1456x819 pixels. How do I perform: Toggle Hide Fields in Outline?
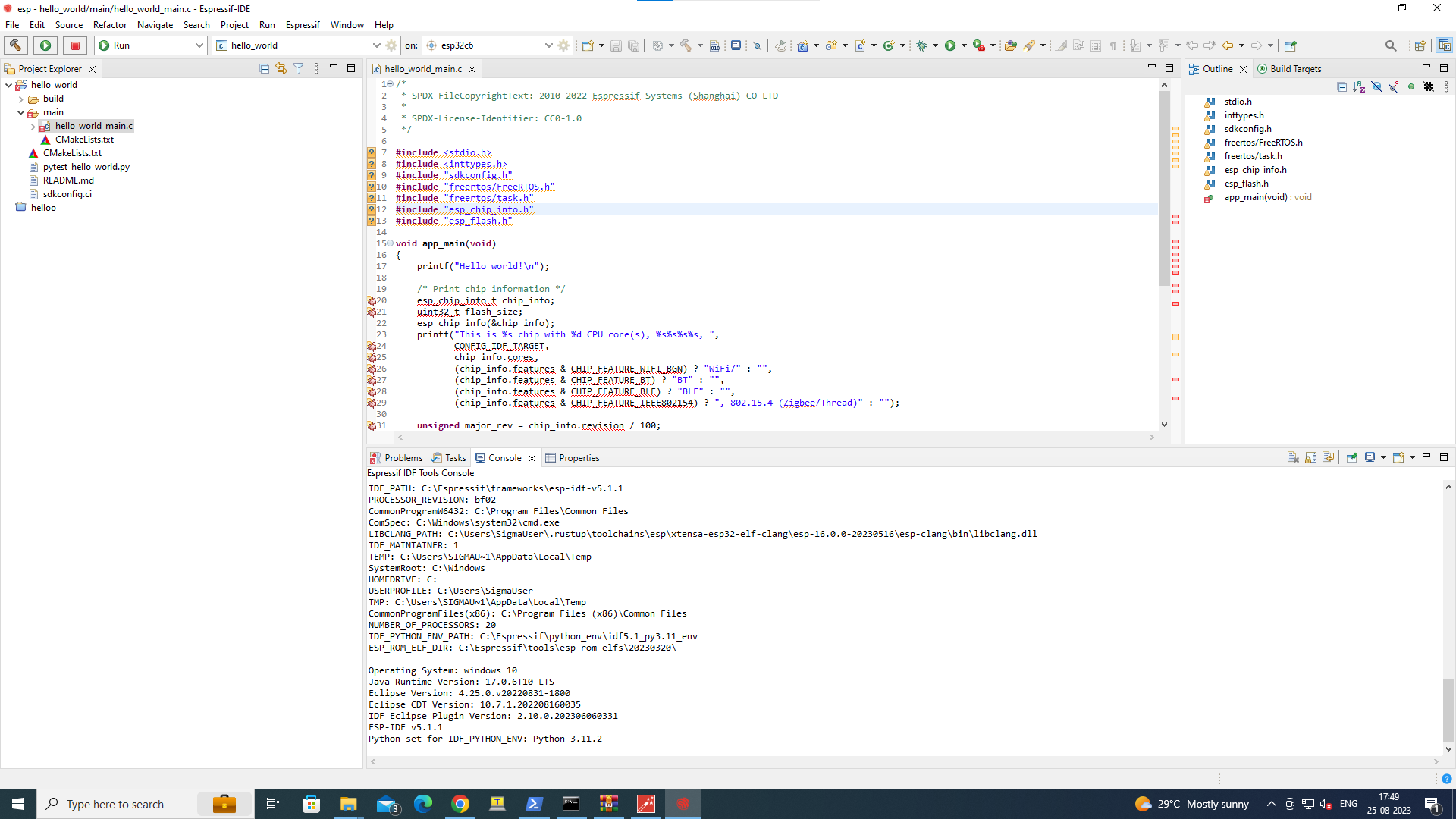pyautogui.click(x=1376, y=86)
